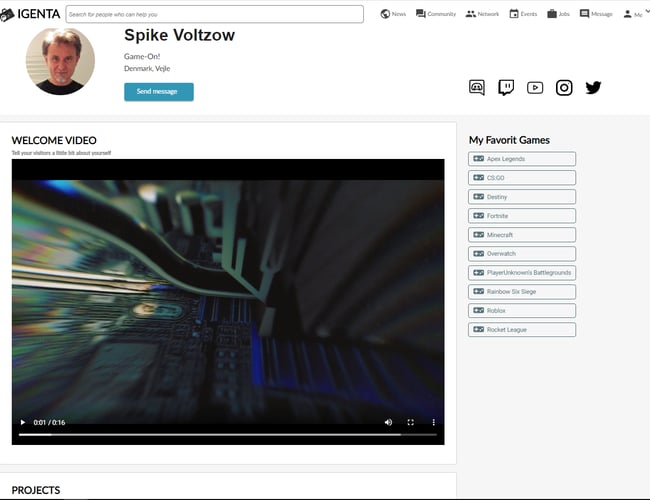
Task: Open the Twitter profile icon
Action: (x=593, y=87)
